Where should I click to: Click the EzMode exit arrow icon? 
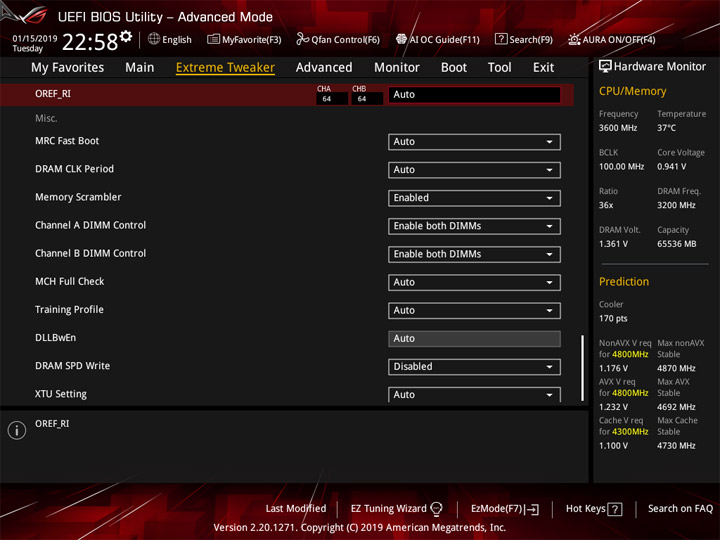coord(533,509)
